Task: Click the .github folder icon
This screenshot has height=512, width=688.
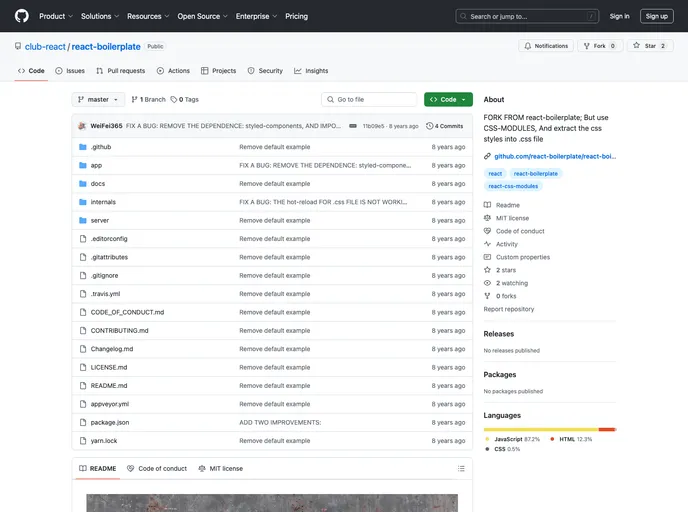Action: [x=82, y=147]
